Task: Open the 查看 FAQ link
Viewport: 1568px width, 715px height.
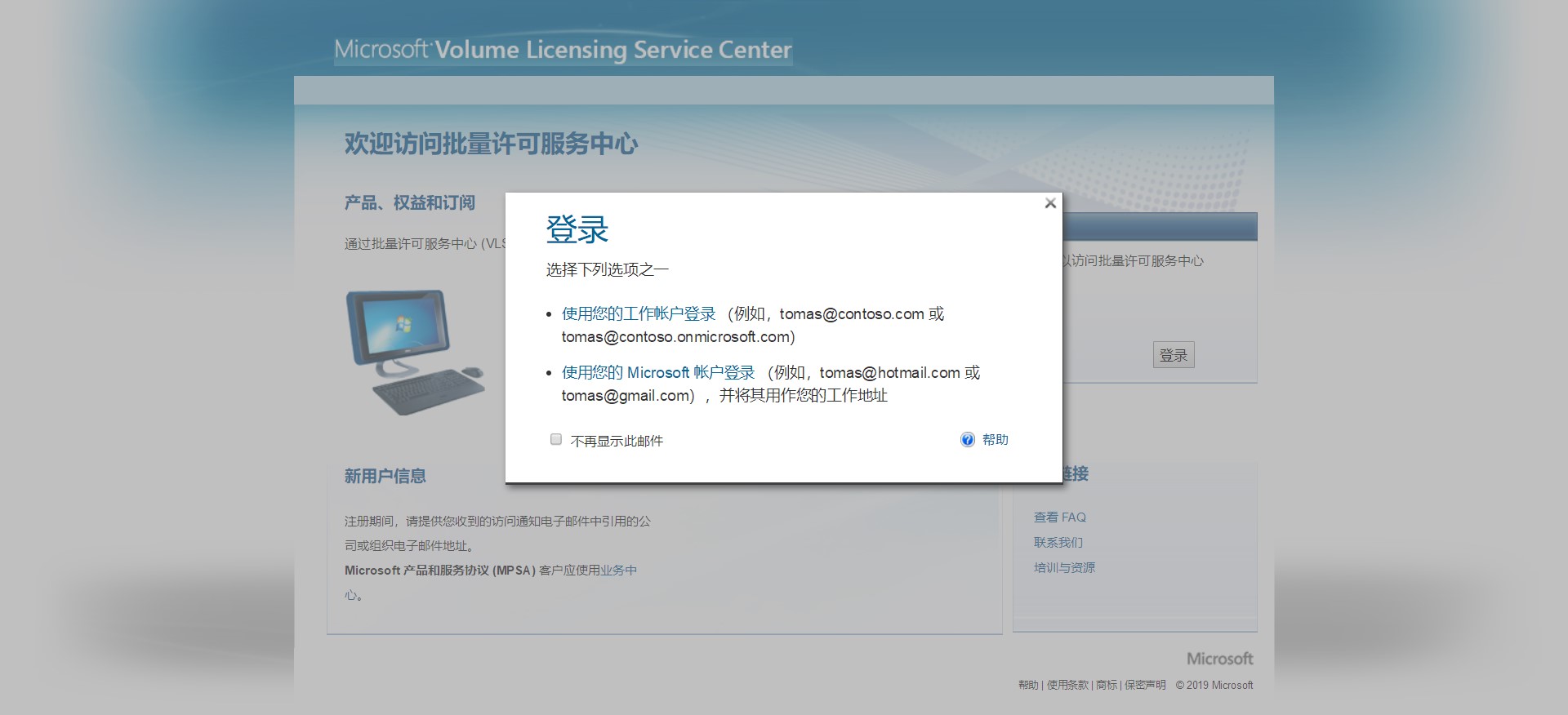Action: coord(1059,517)
